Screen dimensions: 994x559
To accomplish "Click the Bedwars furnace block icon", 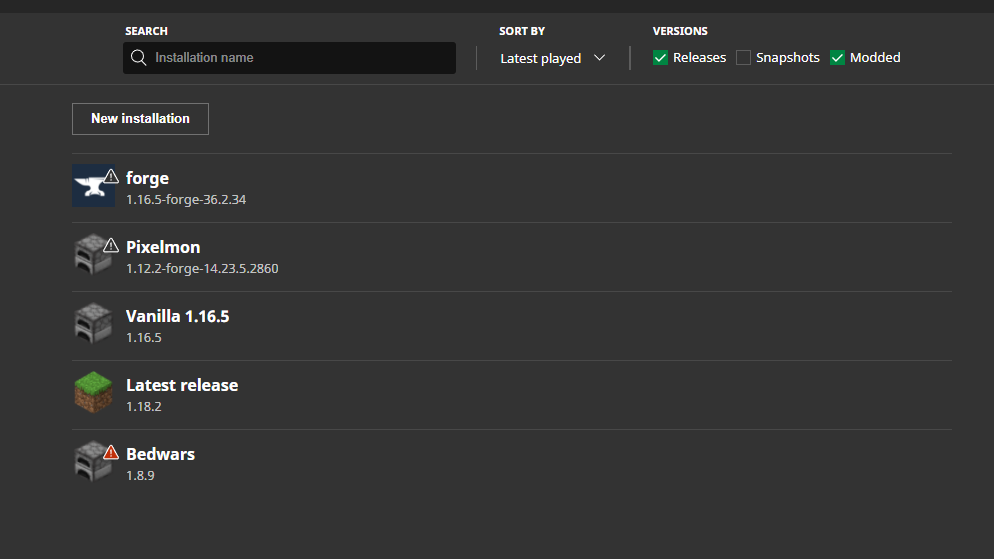I will pyautogui.click(x=93, y=461).
